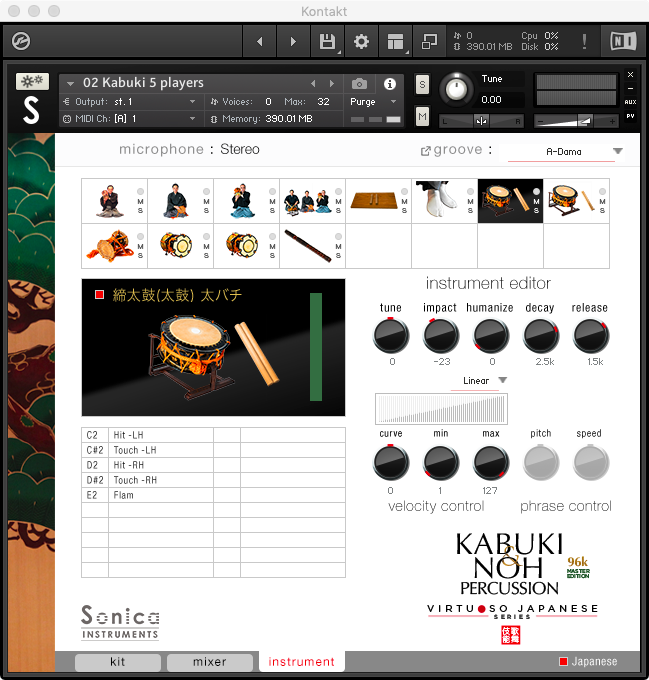This screenshot has height=680, width=649.
Task: Show instrument info icon
Action: coord(390,84)
